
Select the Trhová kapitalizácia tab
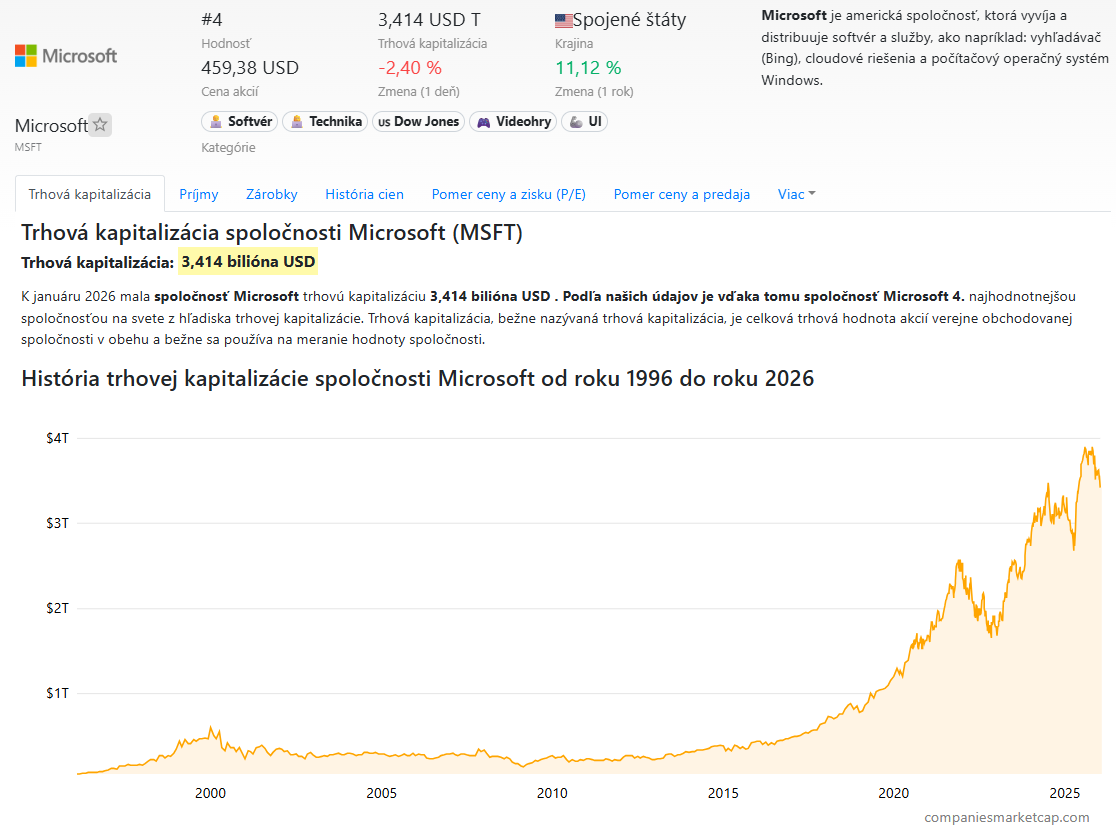click(x=90, y=194)
